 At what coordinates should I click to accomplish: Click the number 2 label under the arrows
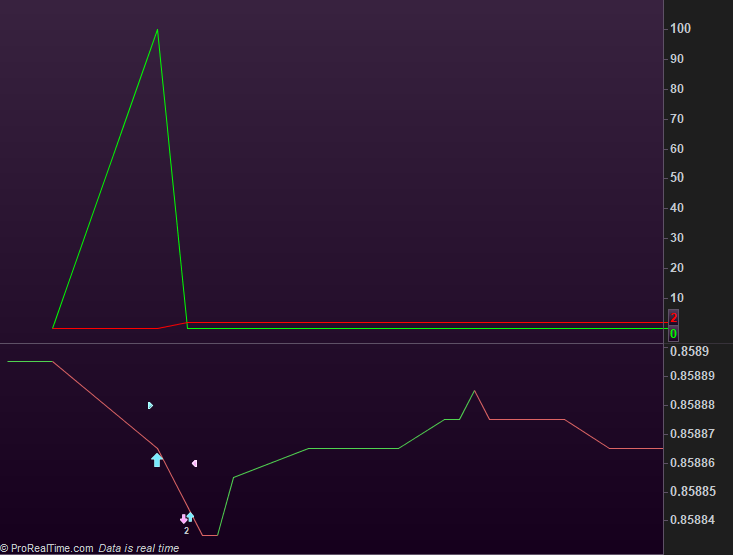(x=187, y=531)
